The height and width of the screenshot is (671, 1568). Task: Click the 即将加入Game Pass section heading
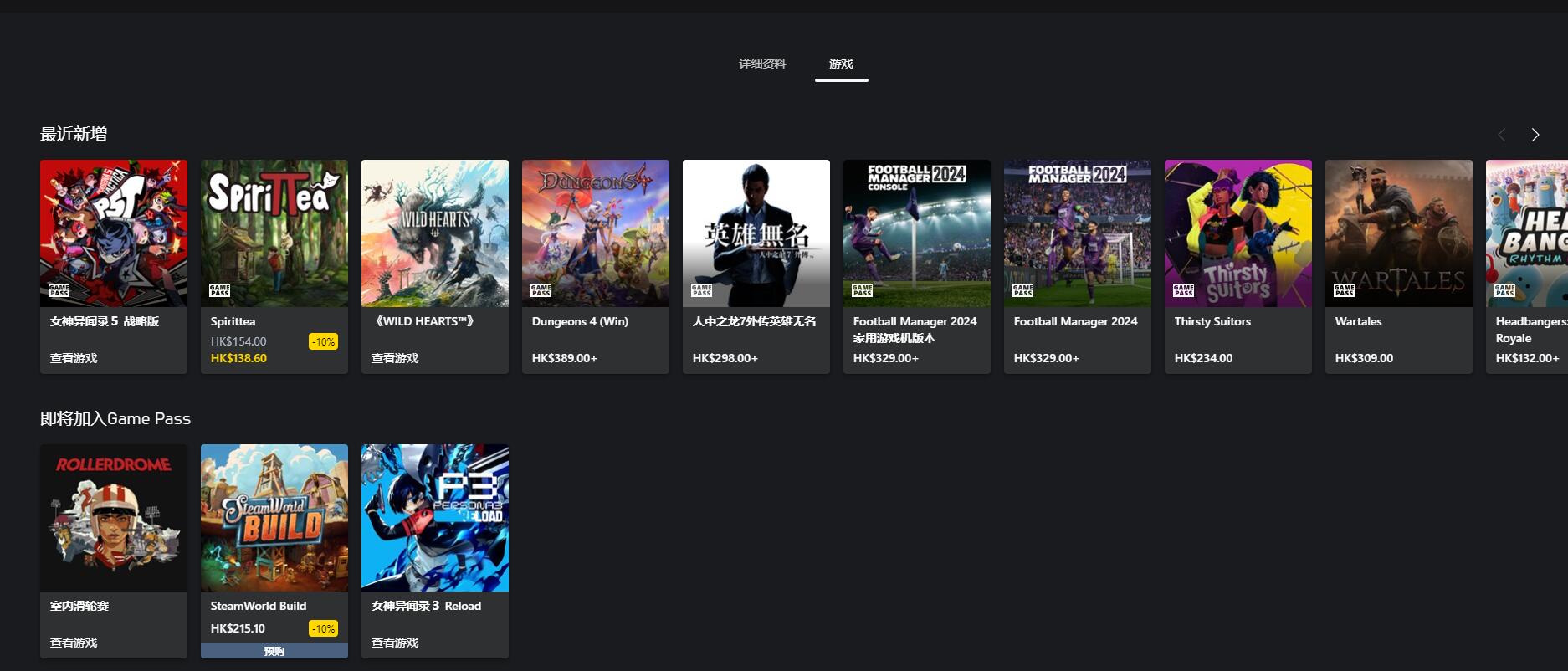click(115, 418)
